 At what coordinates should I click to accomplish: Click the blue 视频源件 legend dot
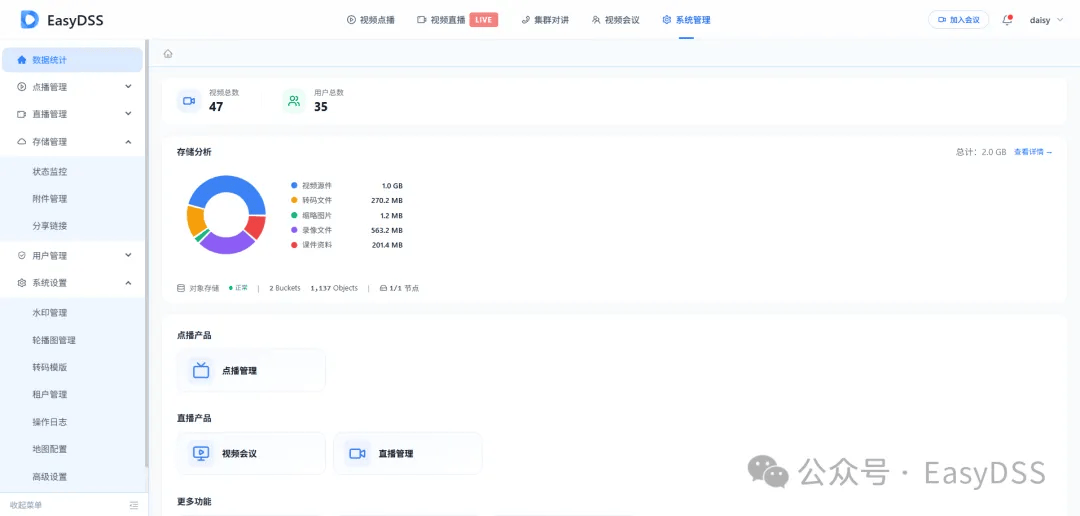[294, 186]
